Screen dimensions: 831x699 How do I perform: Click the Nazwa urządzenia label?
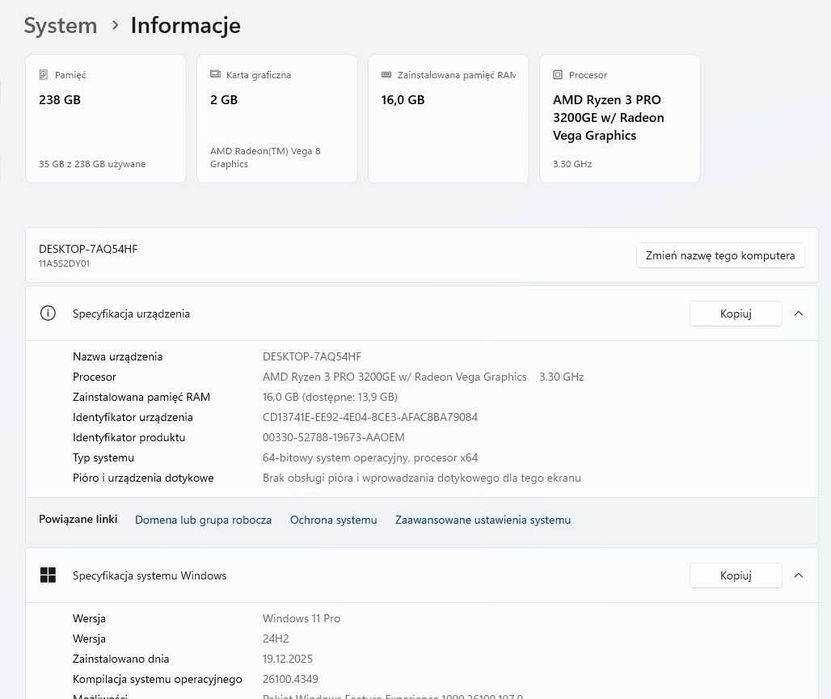click(x=118, y=357)
